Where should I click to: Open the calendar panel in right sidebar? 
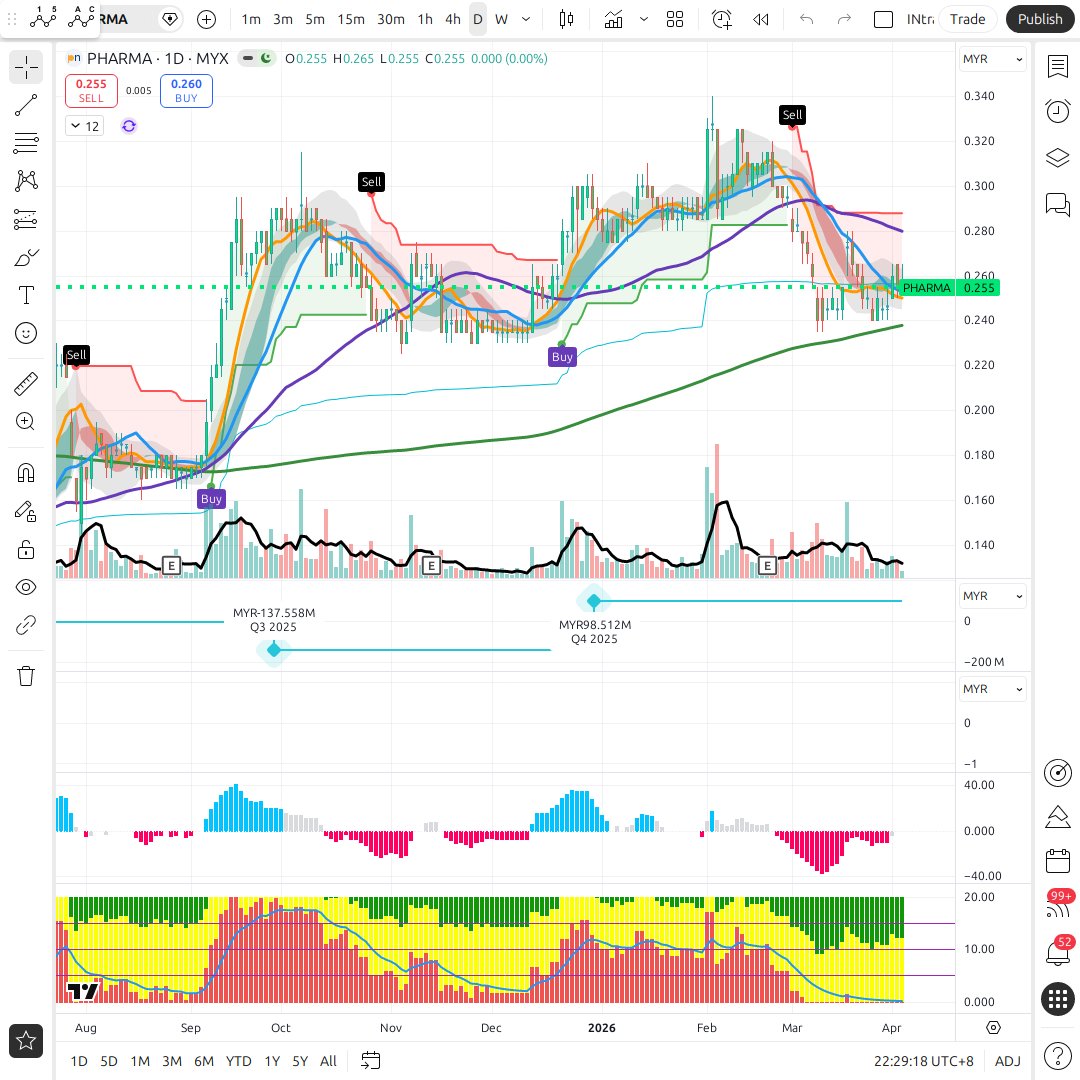click(x=1057, y=861)
